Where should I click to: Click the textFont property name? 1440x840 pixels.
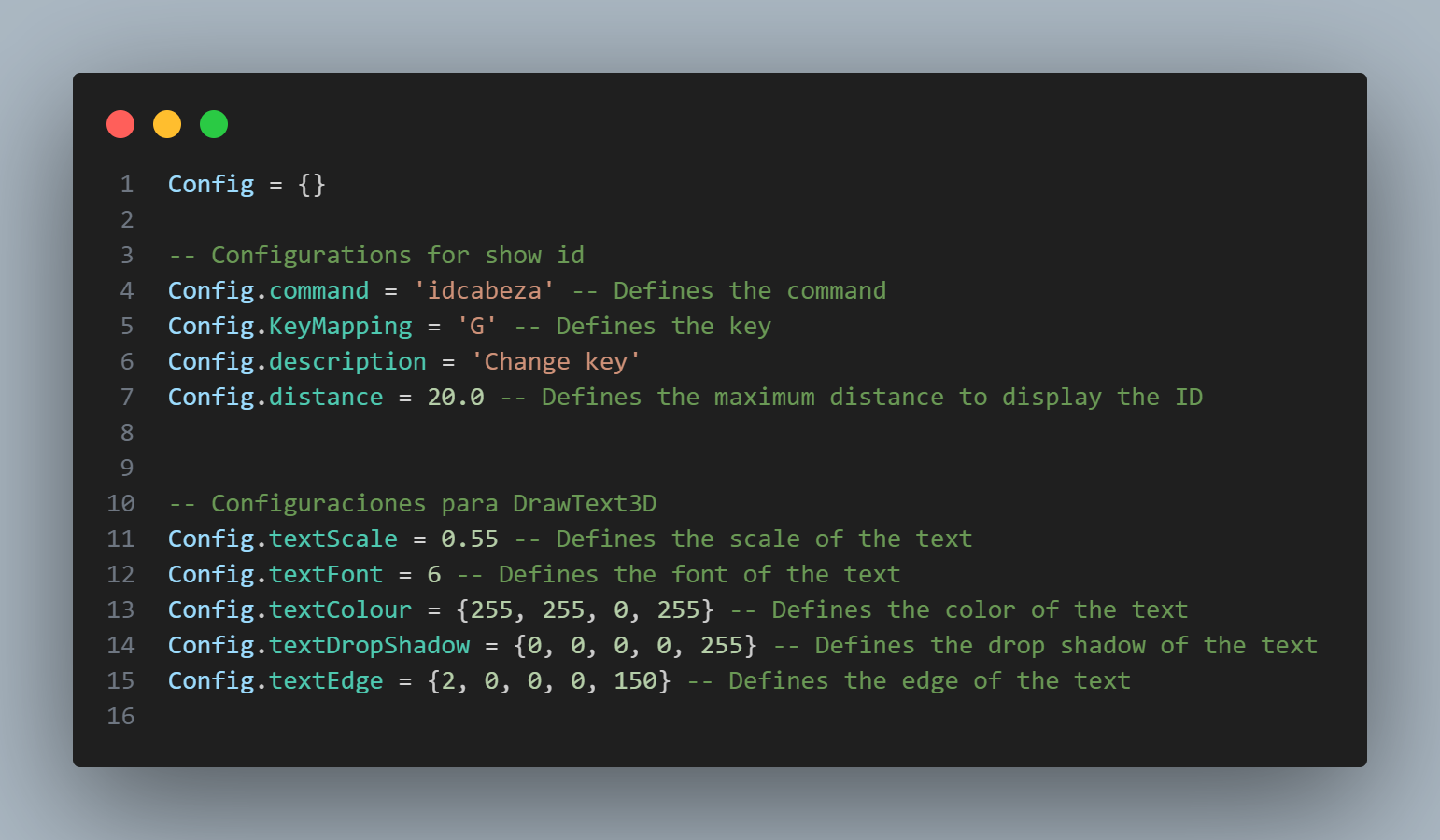point(326,575)
